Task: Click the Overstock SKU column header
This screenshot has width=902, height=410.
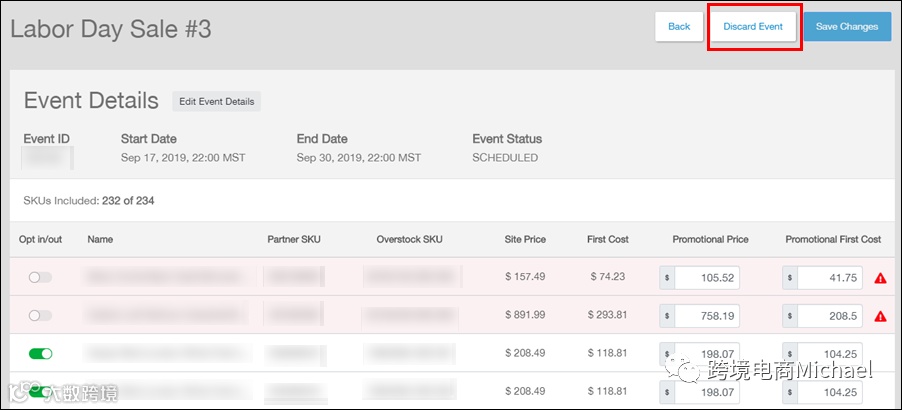Action: pyautogui.click(x=409, y=240)
